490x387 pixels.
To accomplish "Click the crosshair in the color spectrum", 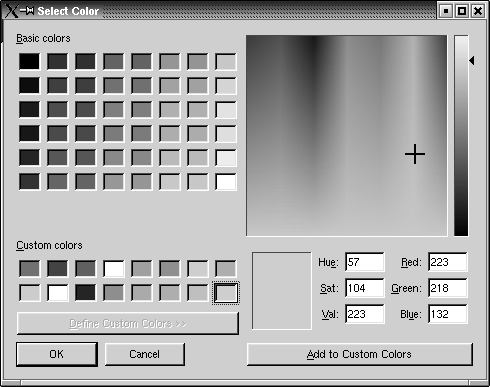I will tap(415, 154).
